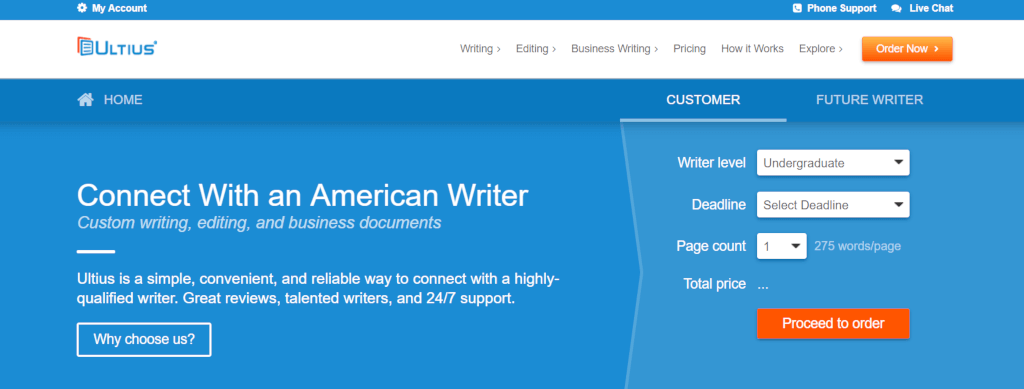Image resolution: width=1024 pixels, height=389 pixels.
Task: Open Phone Support link
Action: click(842, 8)
